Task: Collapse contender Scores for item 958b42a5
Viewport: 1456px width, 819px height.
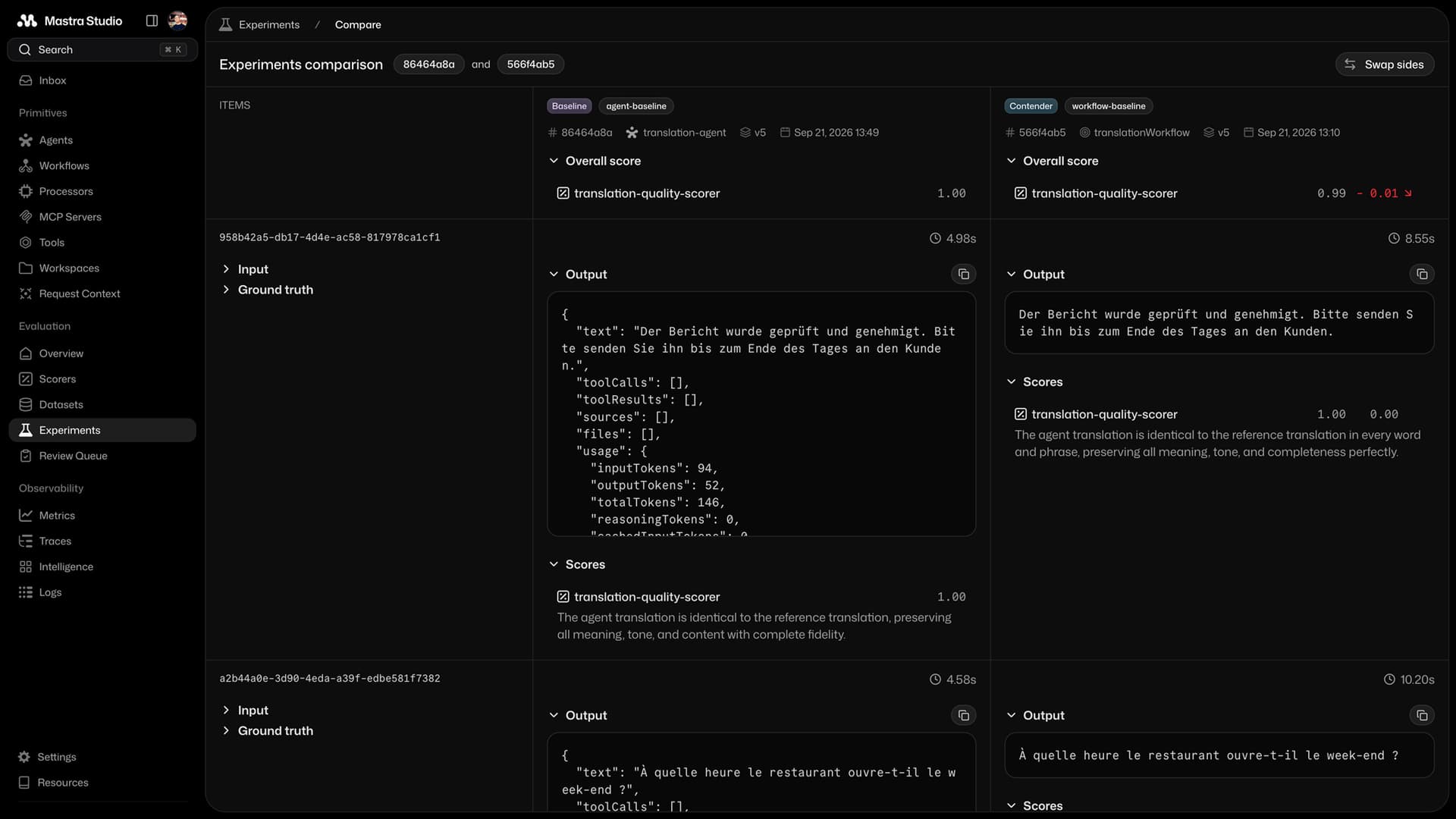Action: (x=1034, y=382)
